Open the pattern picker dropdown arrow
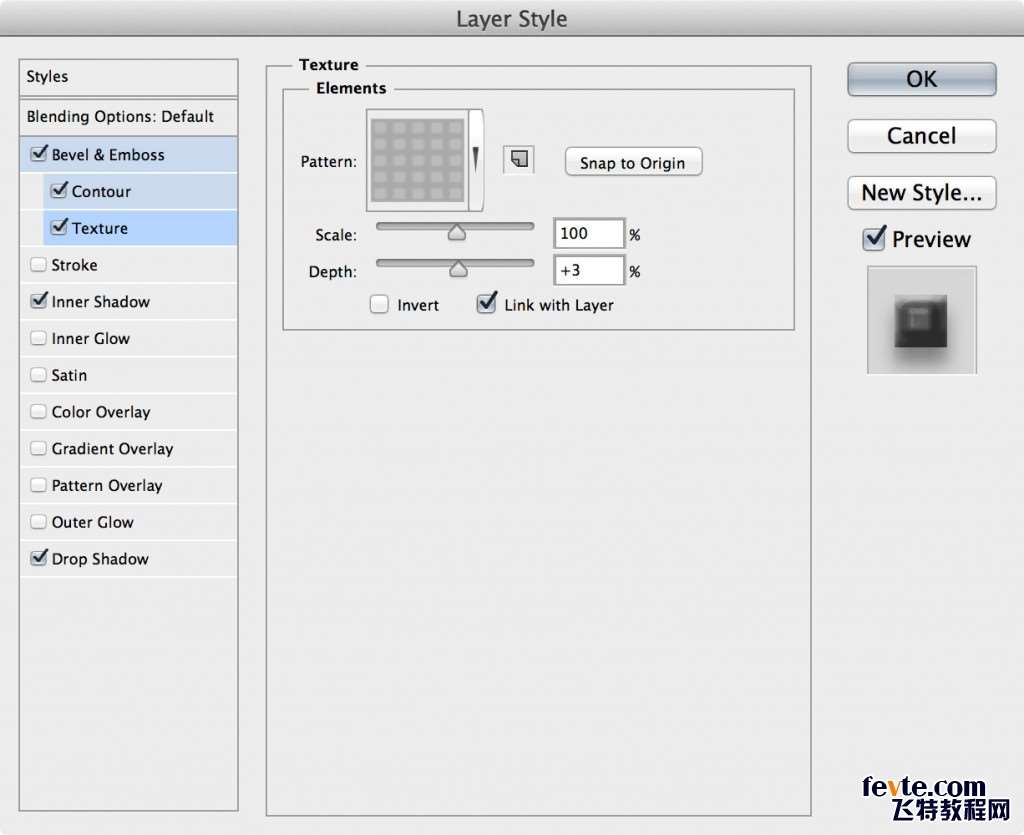The image size is (1024, 835). [x=476, y=159]
